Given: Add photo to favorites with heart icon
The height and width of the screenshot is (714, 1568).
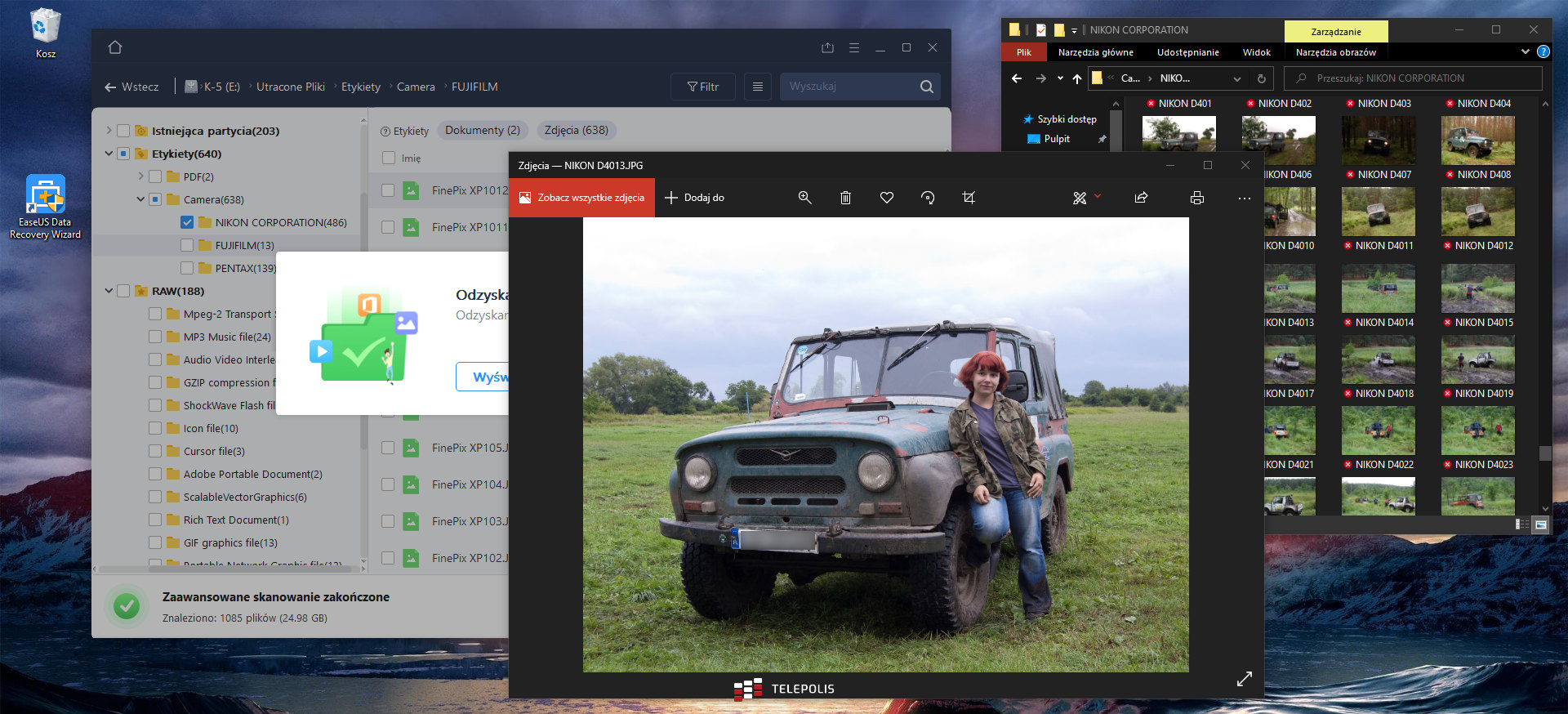Looking at the screenshot, I should click(x=886, y=198).
